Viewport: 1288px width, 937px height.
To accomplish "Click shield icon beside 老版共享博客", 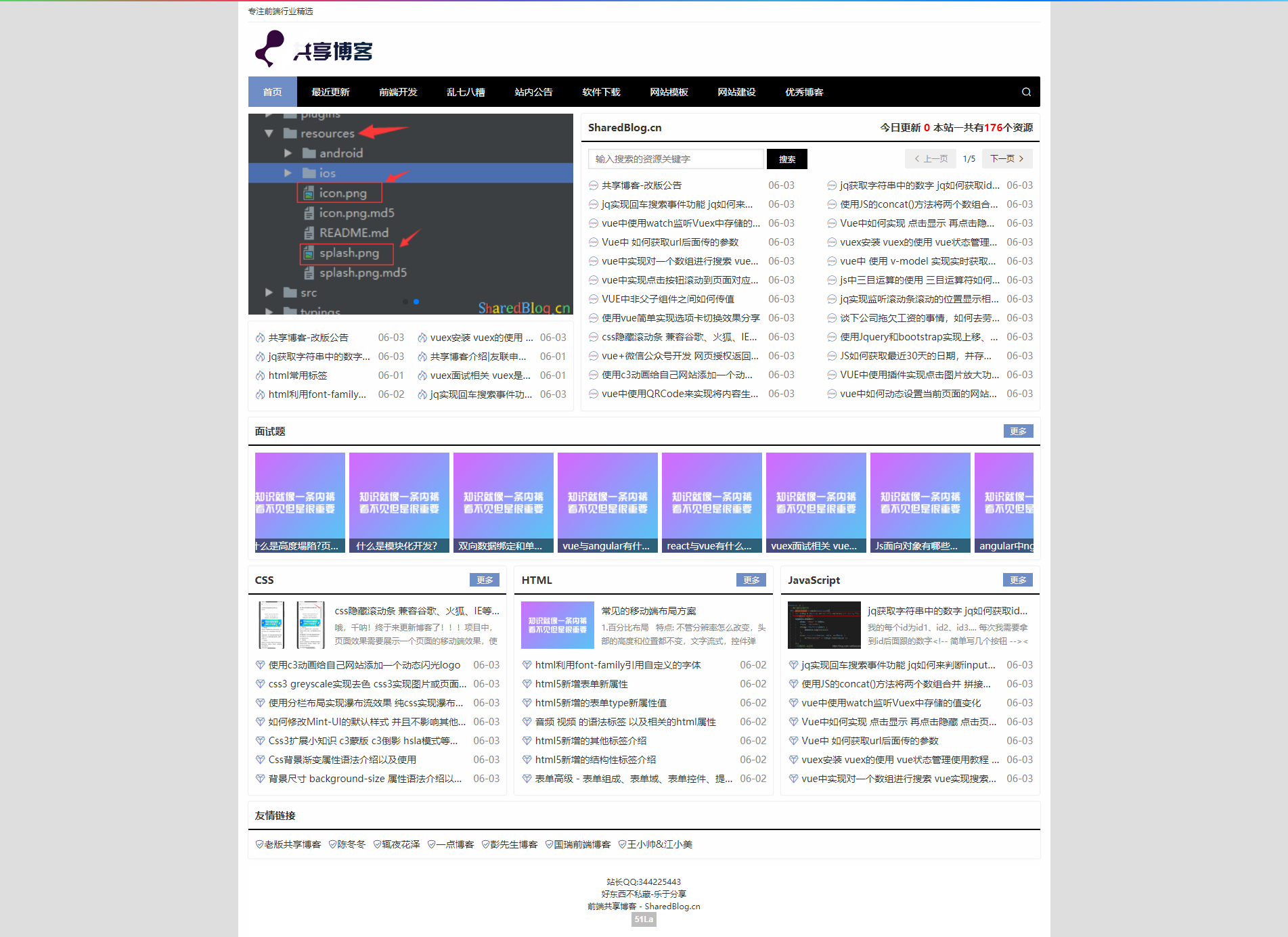I will click(x=259, y=844).
